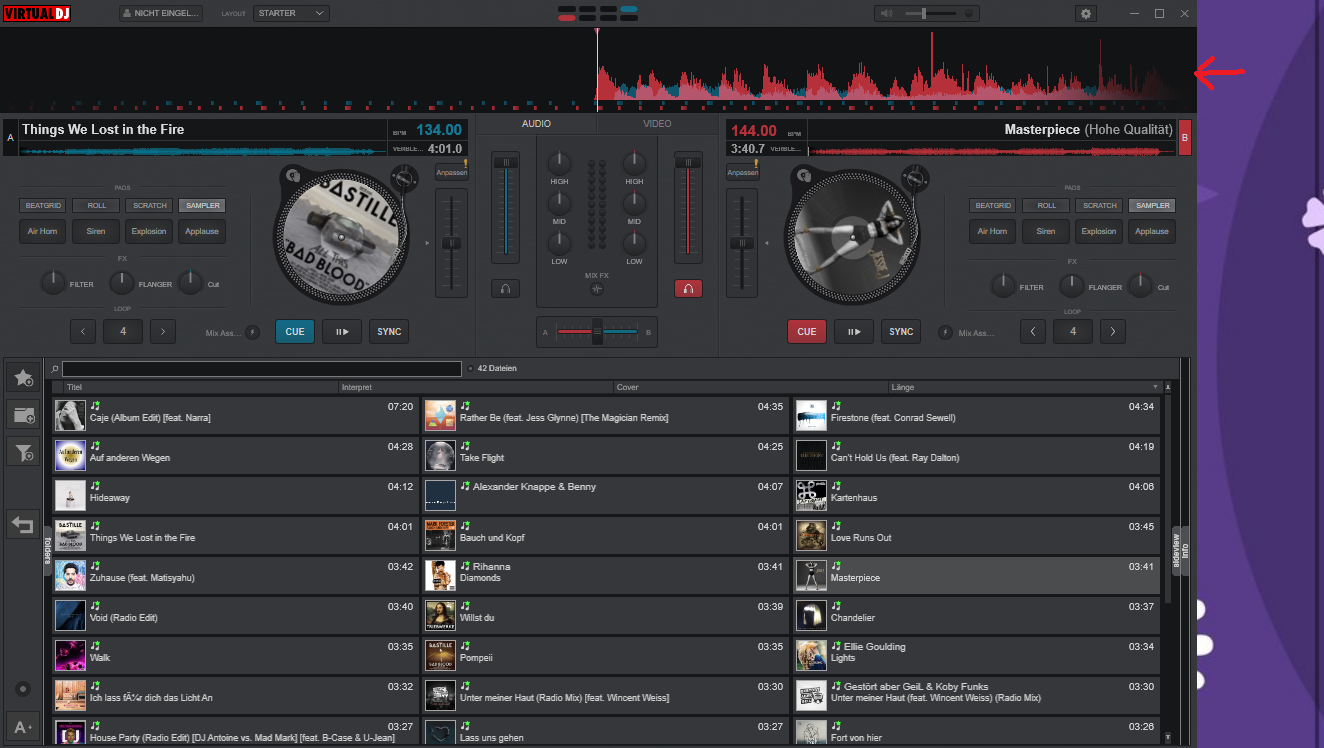Click the Pompeii album cover thumbnail
The image size is (1324, 748).
pyautogui.click(x=440, y=655)
